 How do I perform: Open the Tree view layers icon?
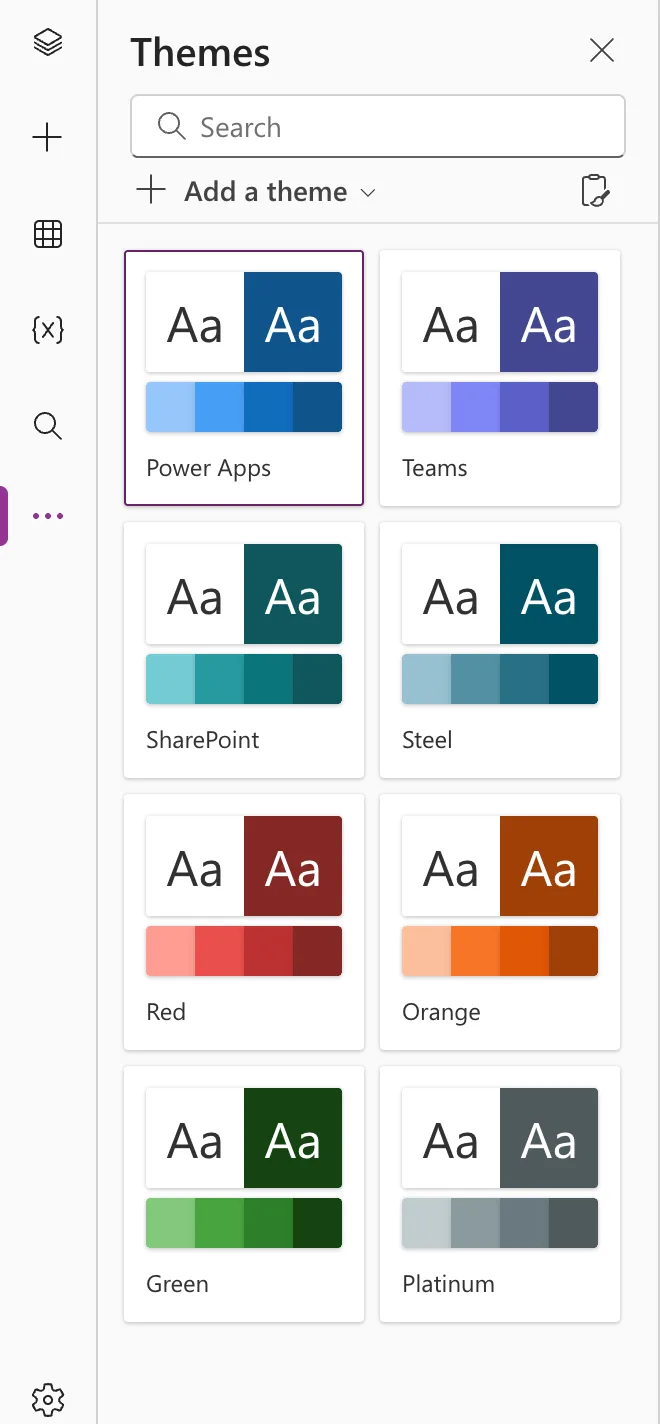[x=48, y=42]
